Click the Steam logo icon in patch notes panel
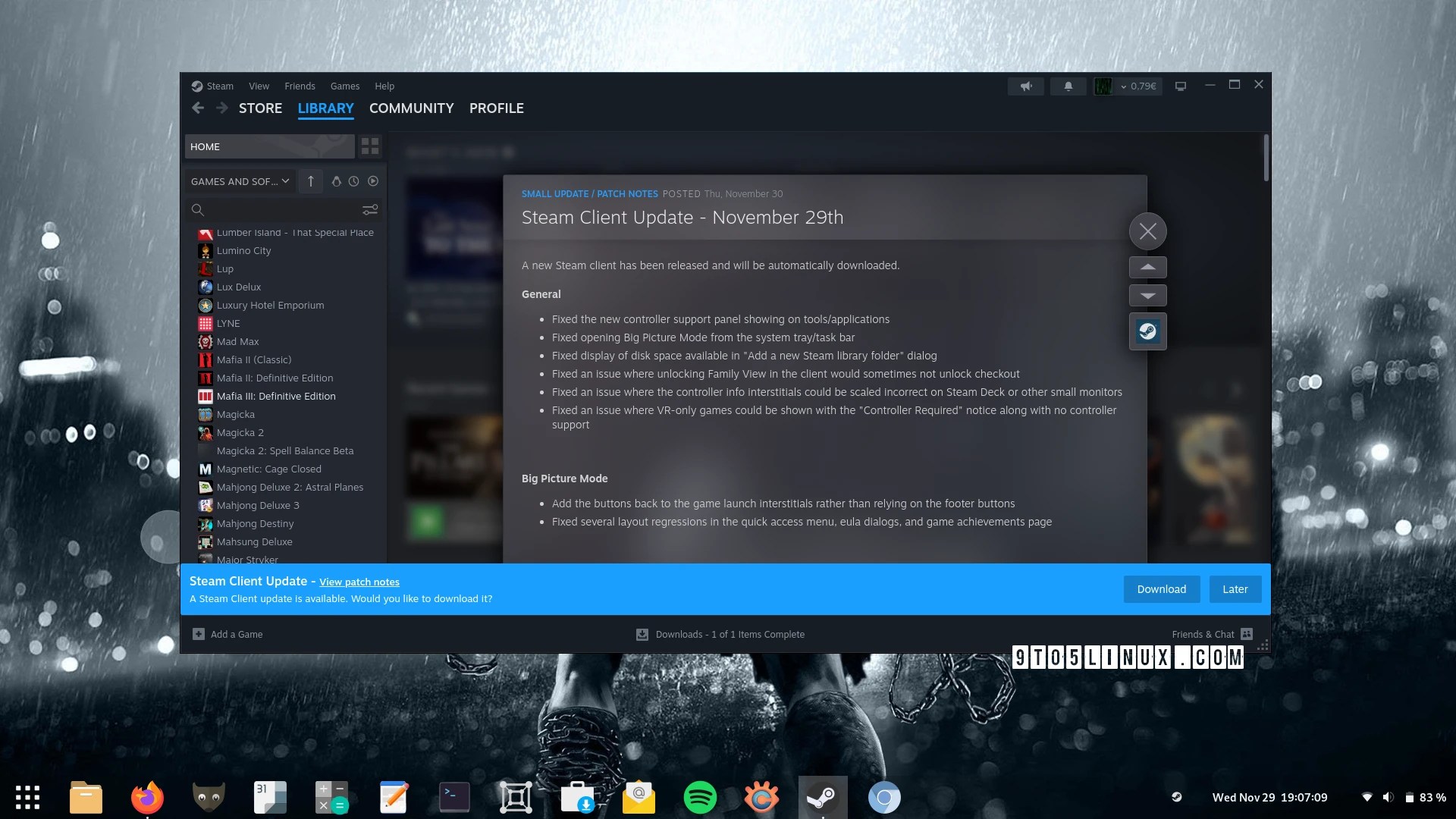 1147,331
